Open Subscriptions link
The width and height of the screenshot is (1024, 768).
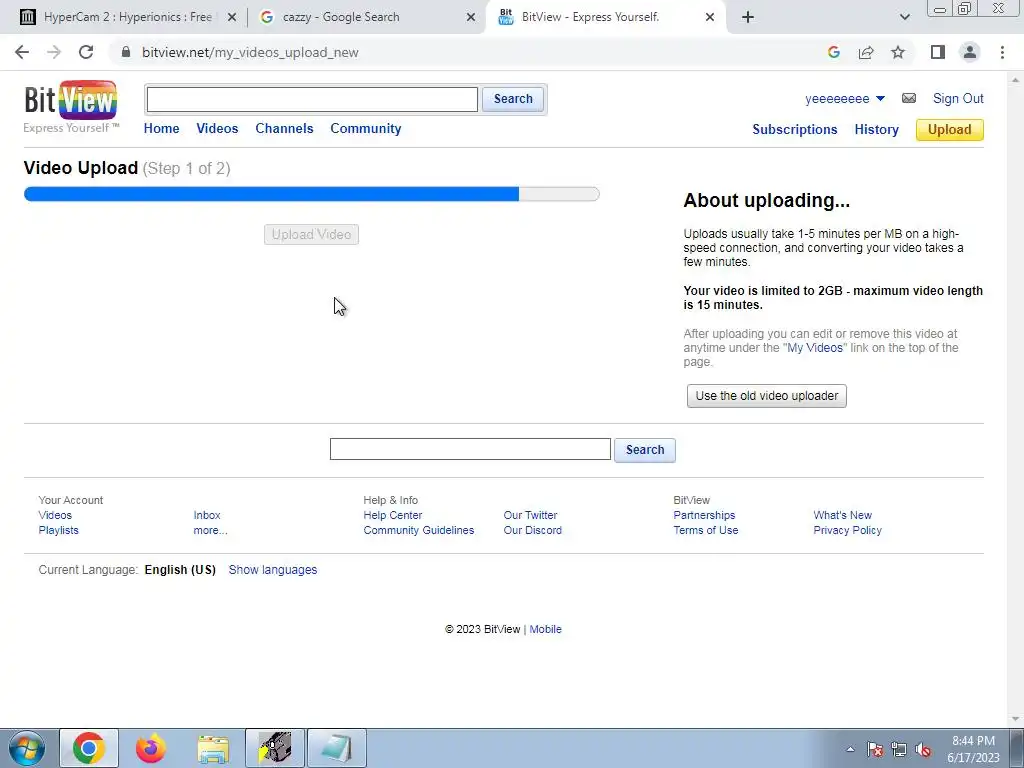click(795, 129)
